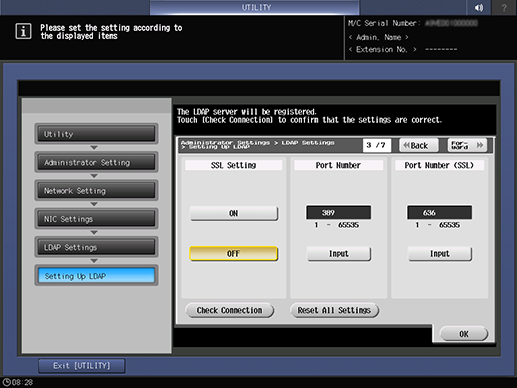Tap Check Connection button
This screenshot has width=517, height=388.
tap(230, 310)
